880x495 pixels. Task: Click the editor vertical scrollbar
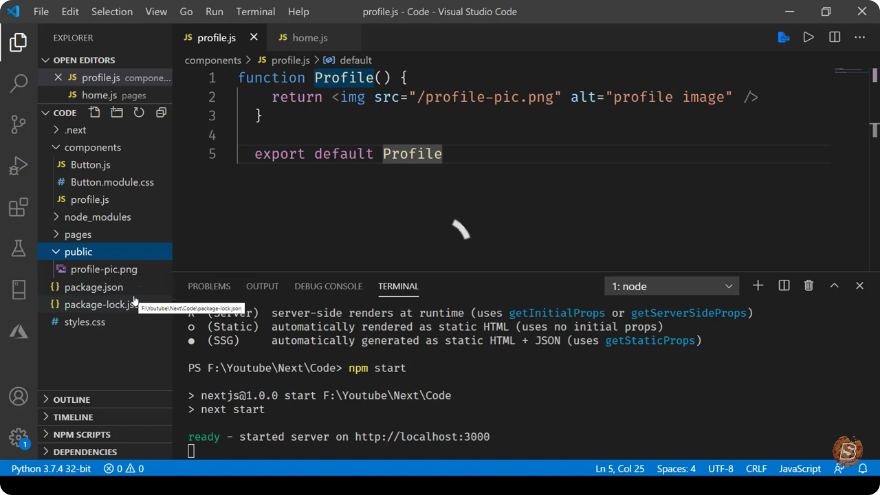click(874, 130)
